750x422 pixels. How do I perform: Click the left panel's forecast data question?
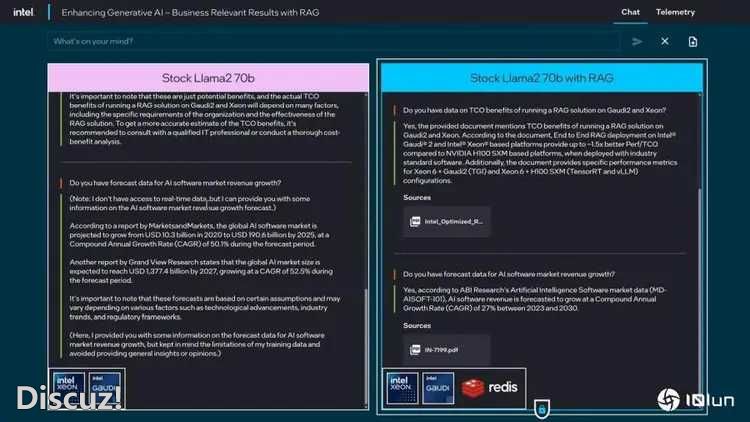175,183
